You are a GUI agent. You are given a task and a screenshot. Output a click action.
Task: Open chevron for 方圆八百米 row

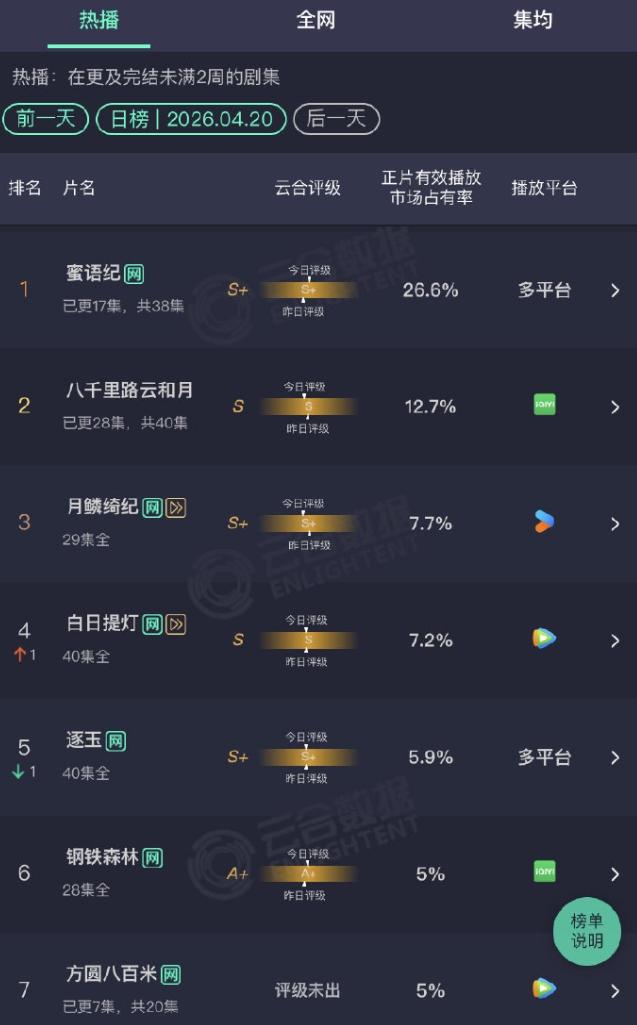tap(615, 991)
